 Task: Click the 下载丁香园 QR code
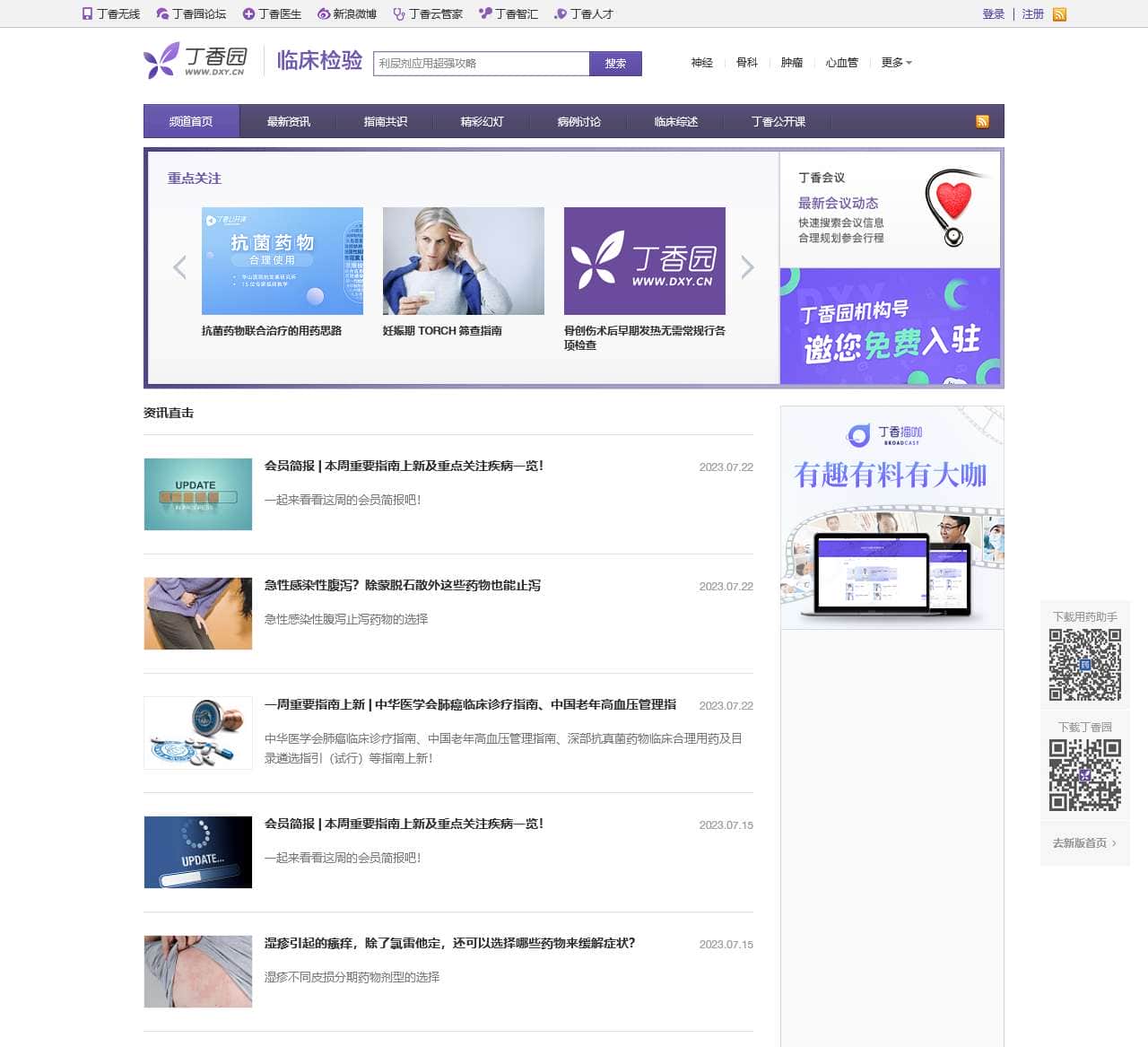[x=1085, y=775]
